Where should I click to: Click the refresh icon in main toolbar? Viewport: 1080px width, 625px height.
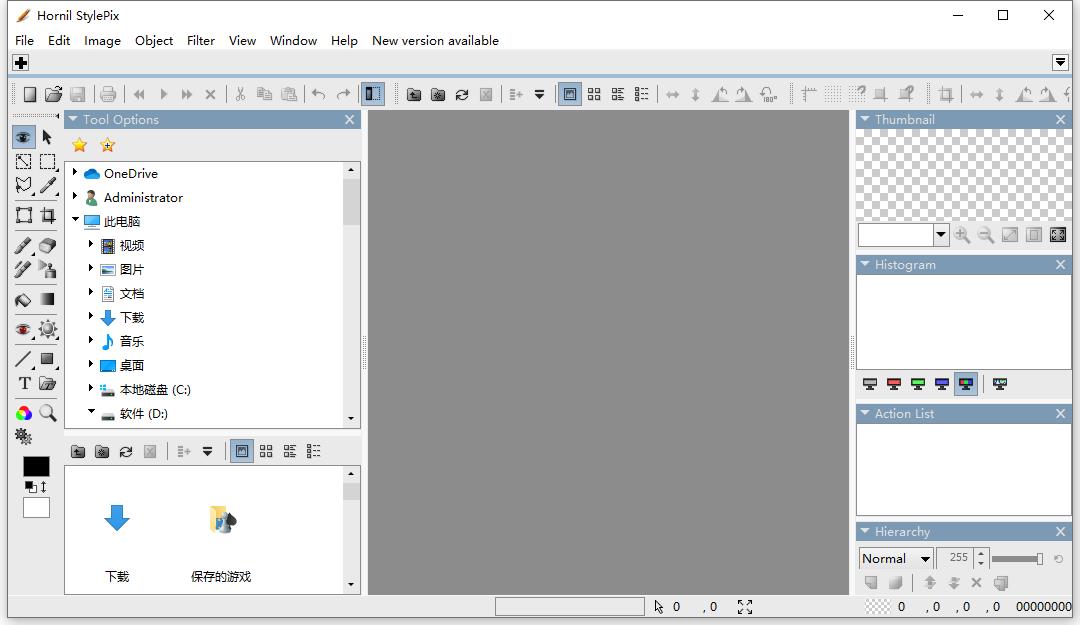pos(462,94)
